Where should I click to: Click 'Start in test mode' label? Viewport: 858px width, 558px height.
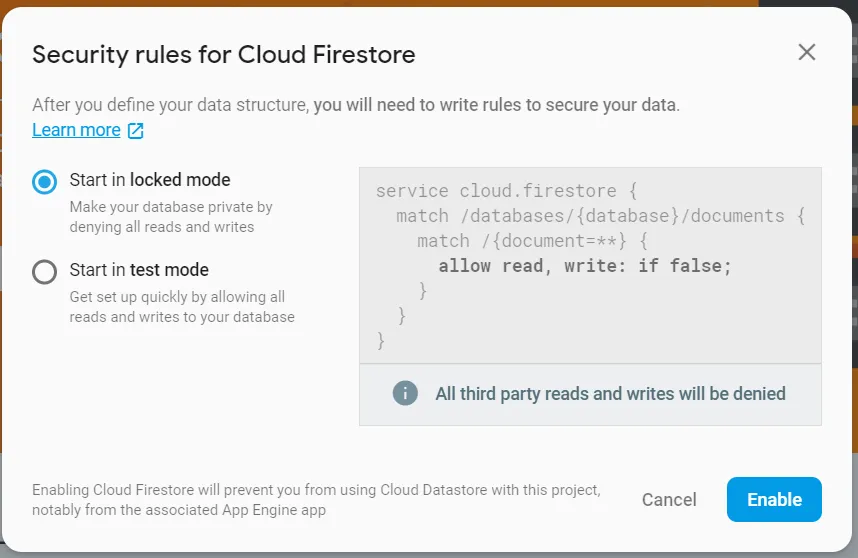coord(139,270)
